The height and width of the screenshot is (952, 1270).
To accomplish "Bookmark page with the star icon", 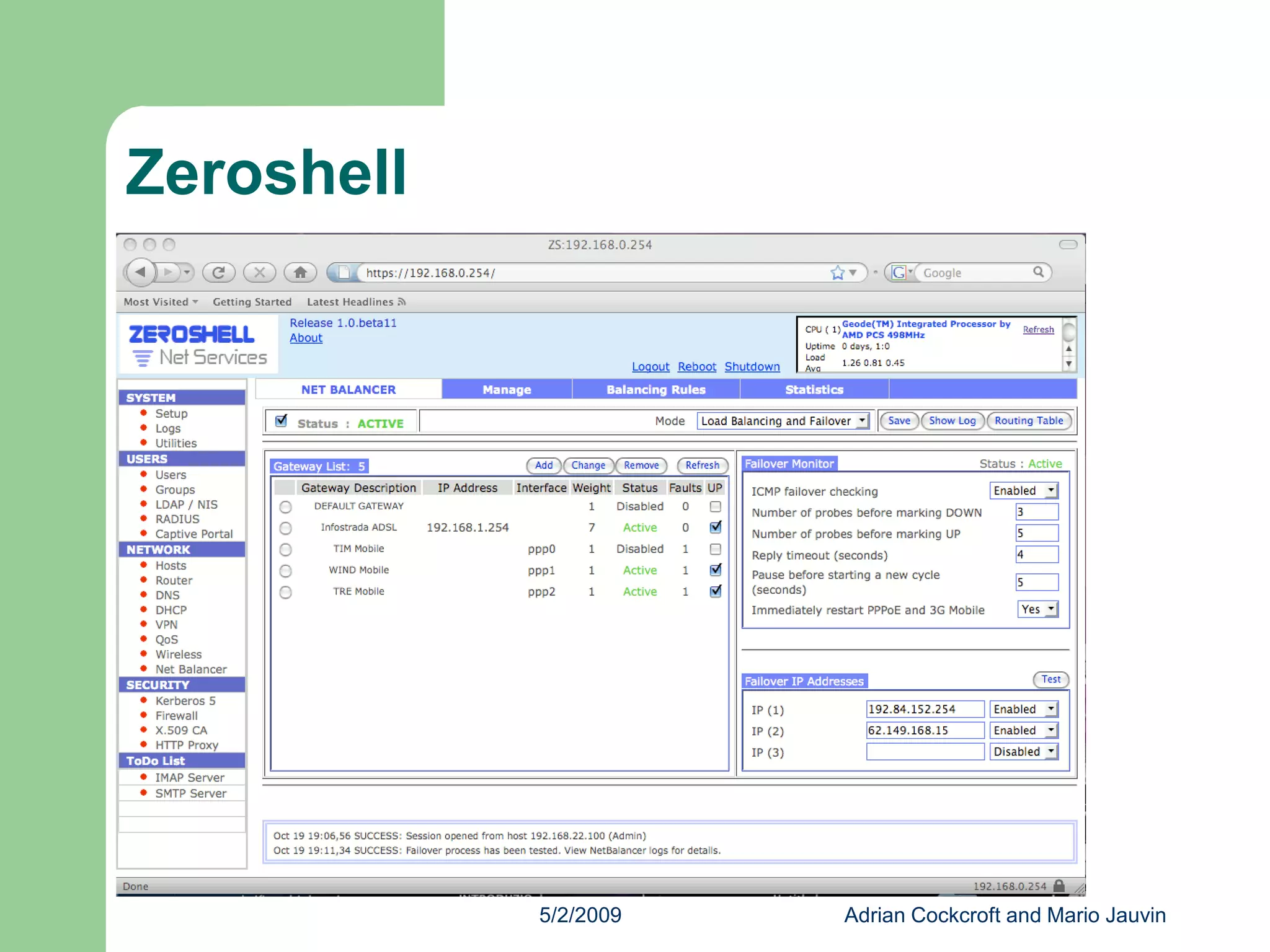I will click(838, 273).
